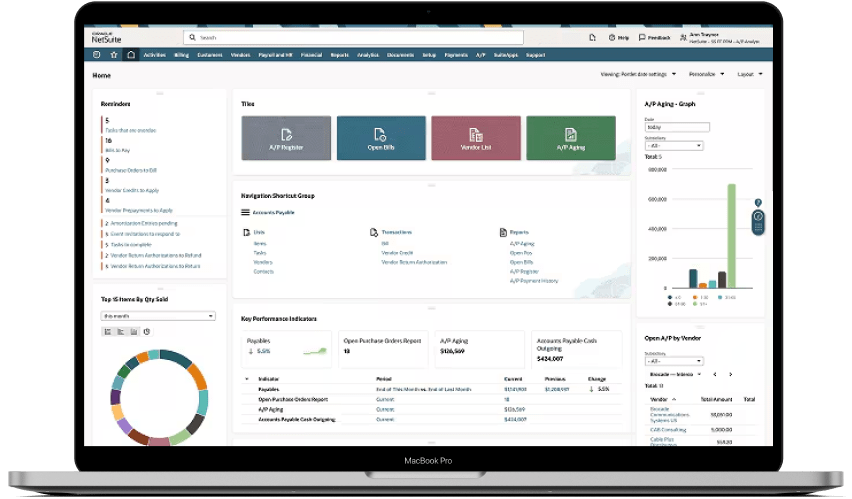Switch Top 15 Items chart to bar chart icon

[x=121, y=332]
